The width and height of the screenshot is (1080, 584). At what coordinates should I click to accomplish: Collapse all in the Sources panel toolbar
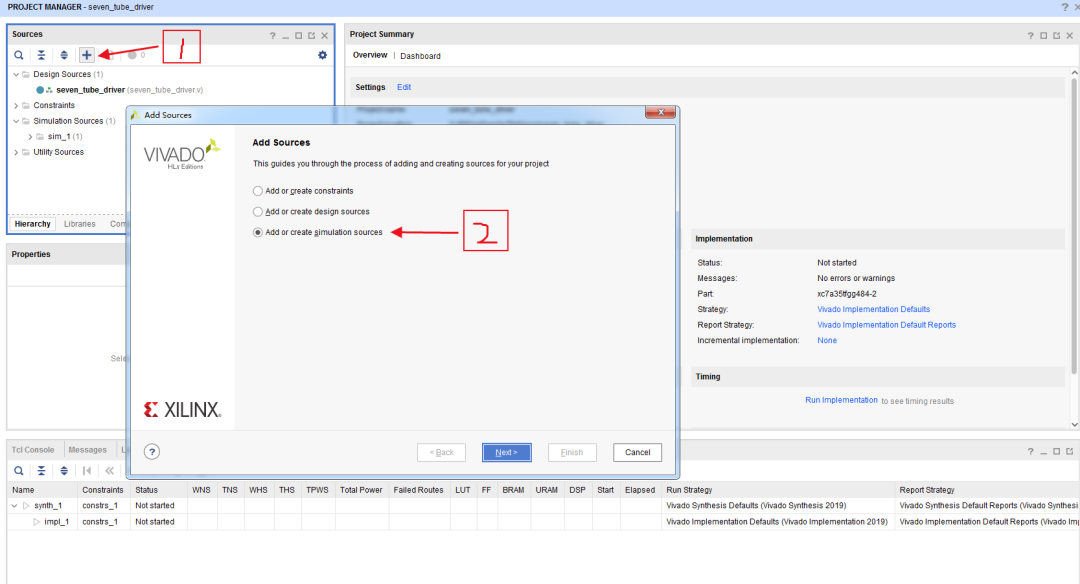41,55
